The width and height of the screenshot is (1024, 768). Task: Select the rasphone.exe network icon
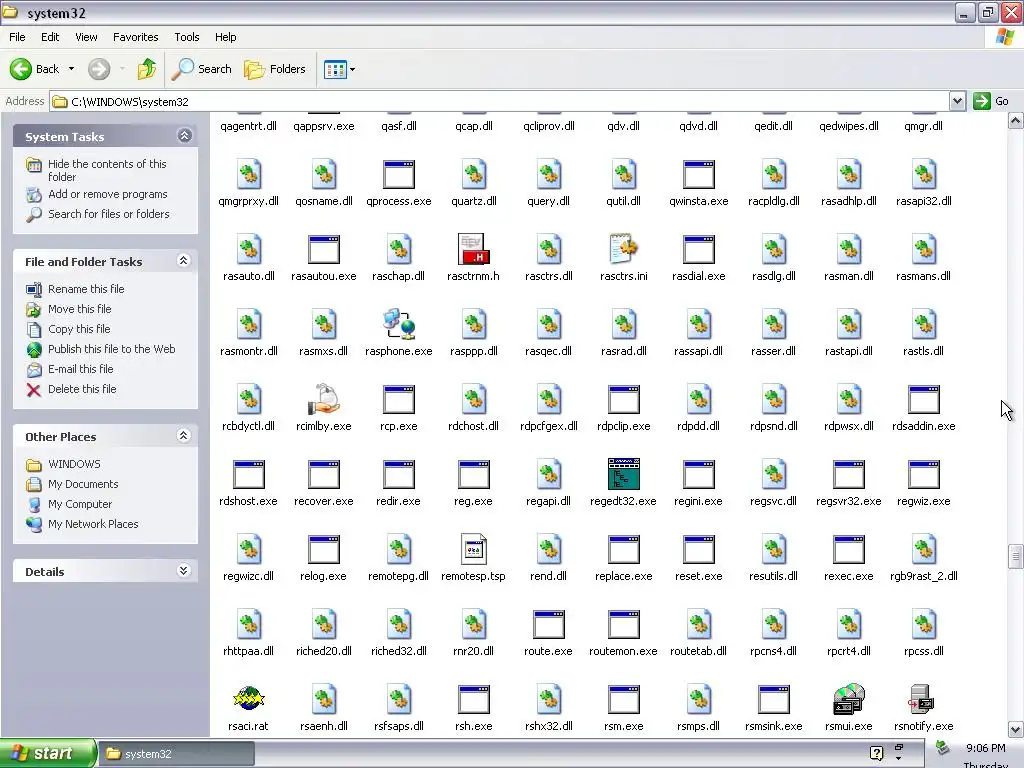(398, 324)
